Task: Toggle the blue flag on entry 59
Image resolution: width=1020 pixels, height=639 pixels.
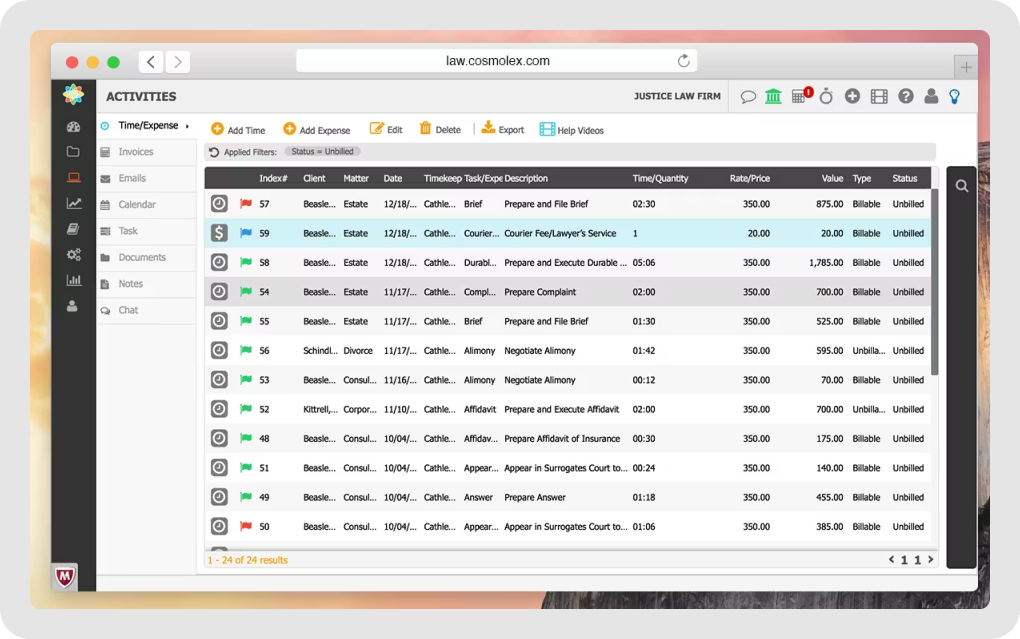Action: (x=245, y=233)
